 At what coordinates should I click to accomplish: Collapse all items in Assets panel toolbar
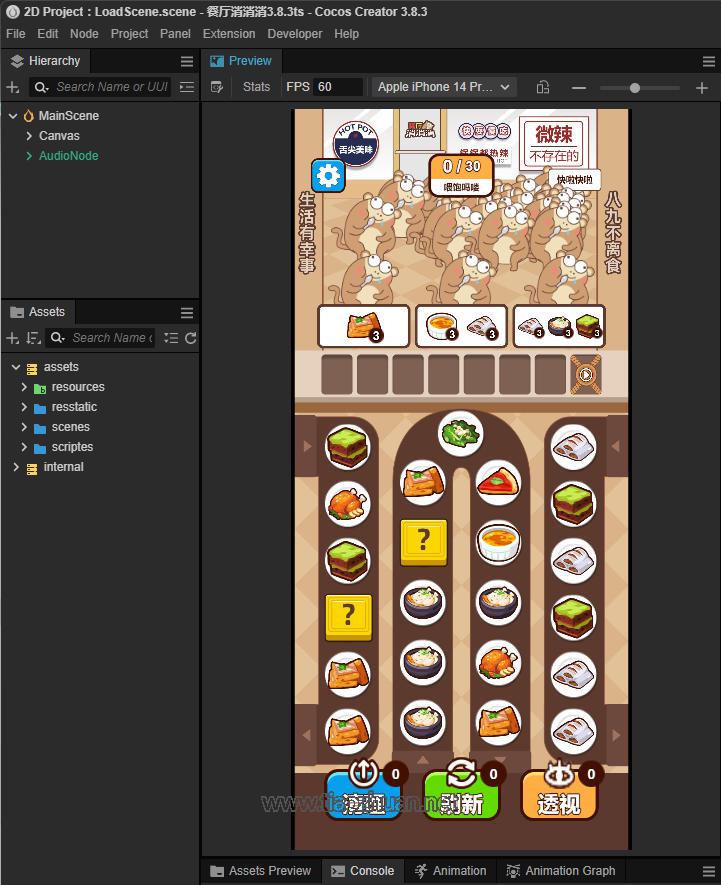tap(171, 338)
